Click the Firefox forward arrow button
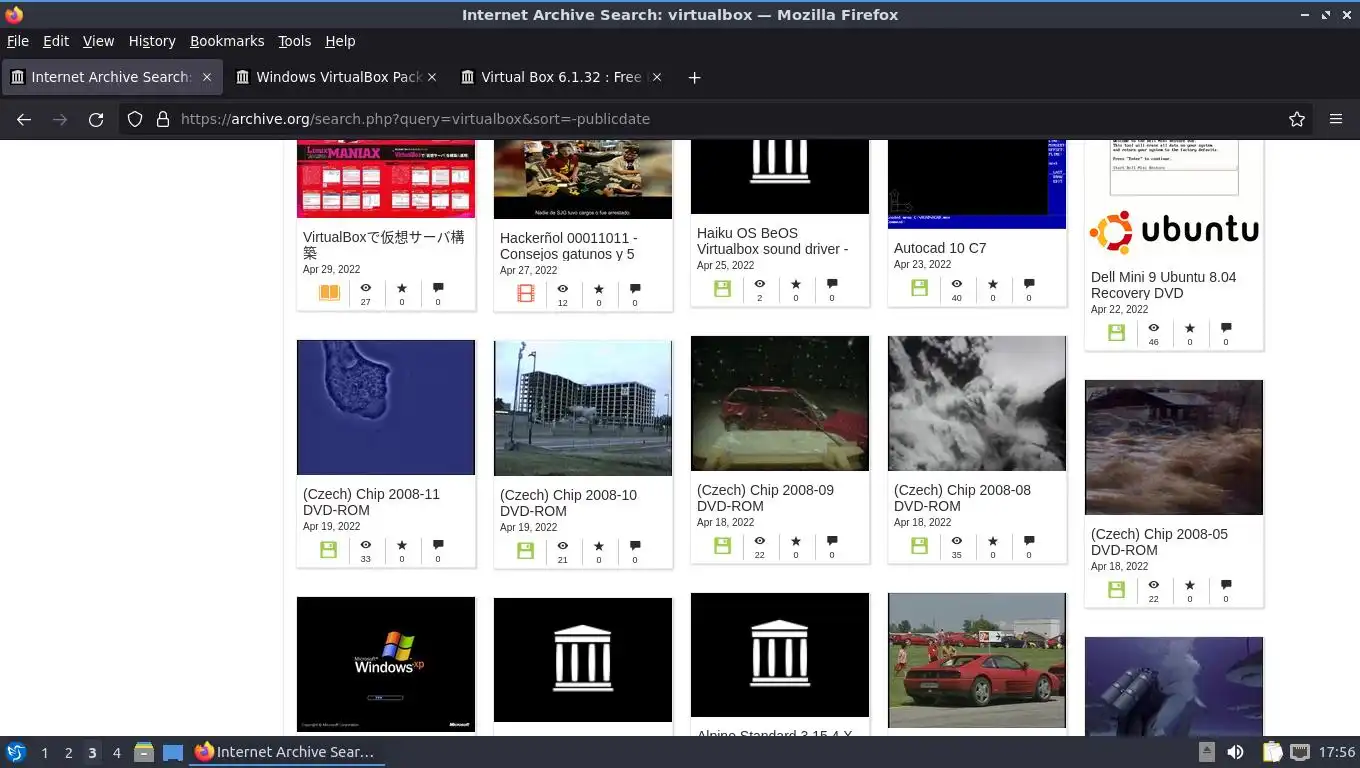Screen dimensions: 1360x768 pos(60,119)
